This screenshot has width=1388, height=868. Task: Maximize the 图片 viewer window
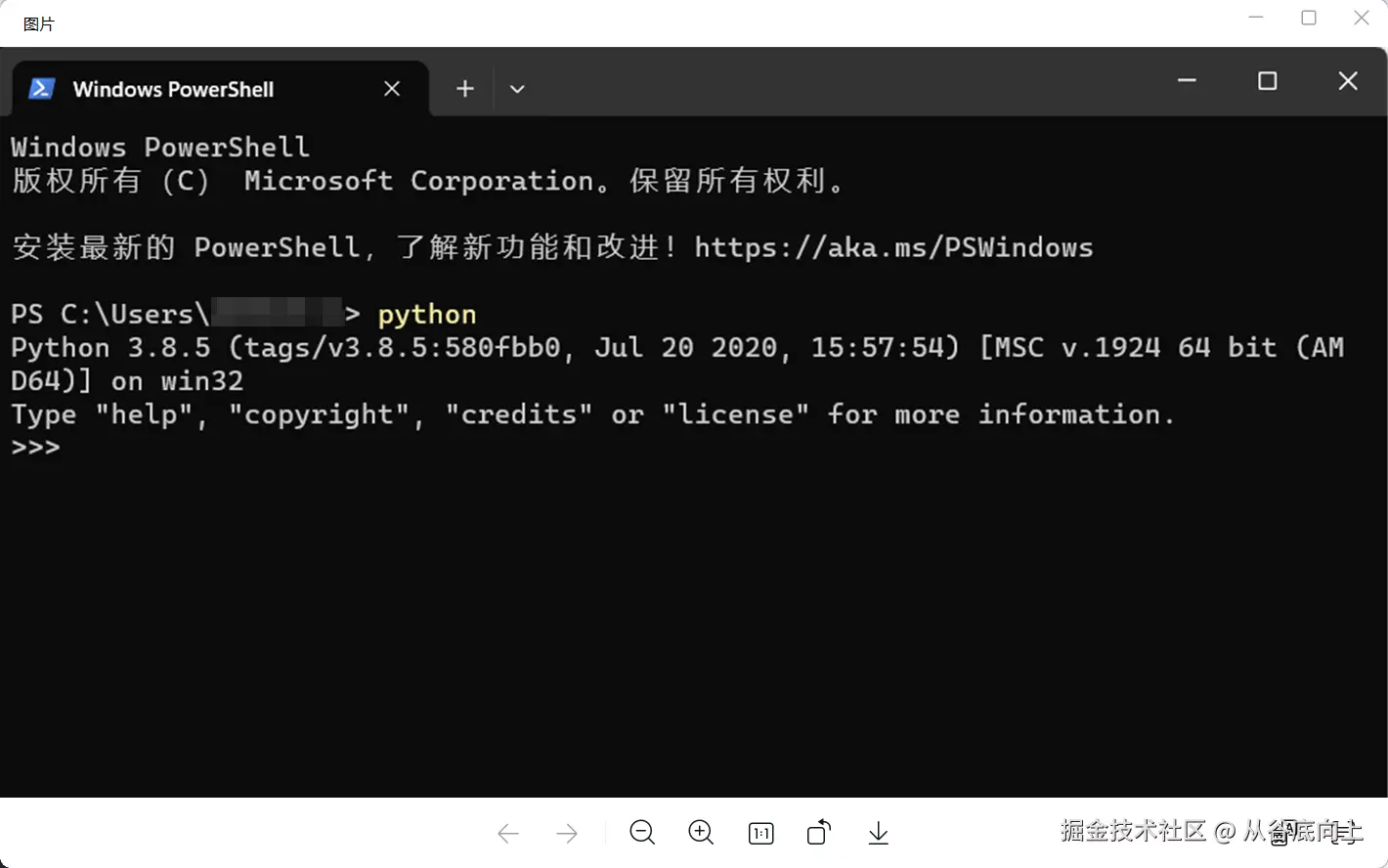pos(1309,18)
